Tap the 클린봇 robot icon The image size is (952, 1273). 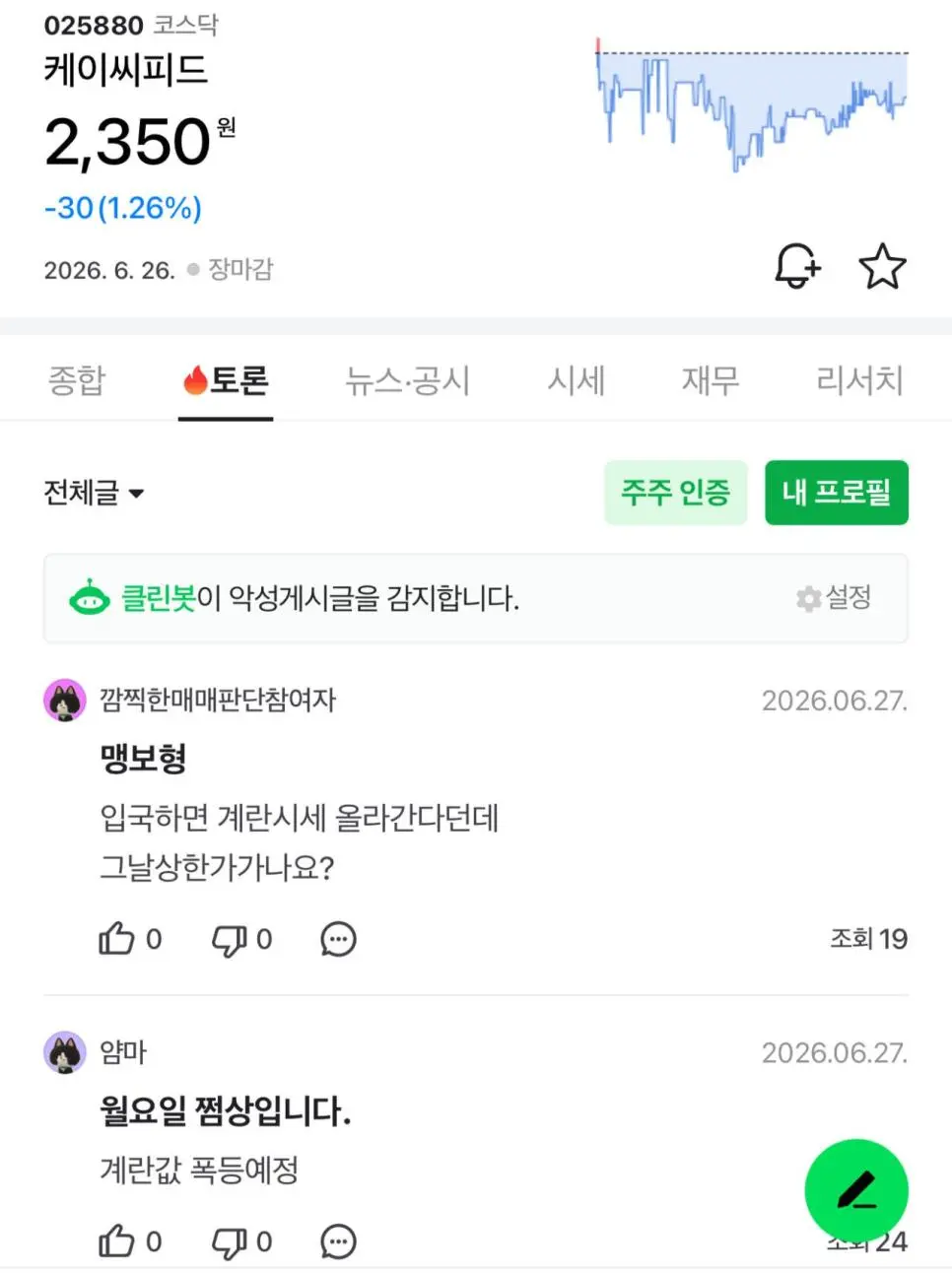(x=90, y=597)
